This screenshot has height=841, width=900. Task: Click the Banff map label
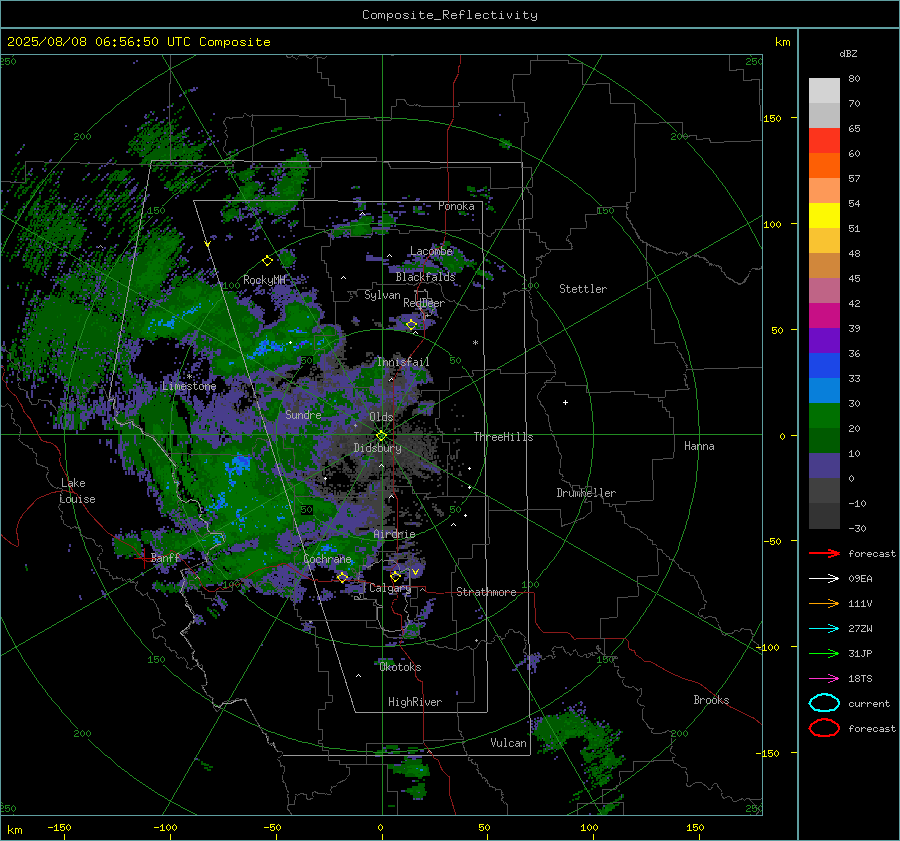(165, 557)
